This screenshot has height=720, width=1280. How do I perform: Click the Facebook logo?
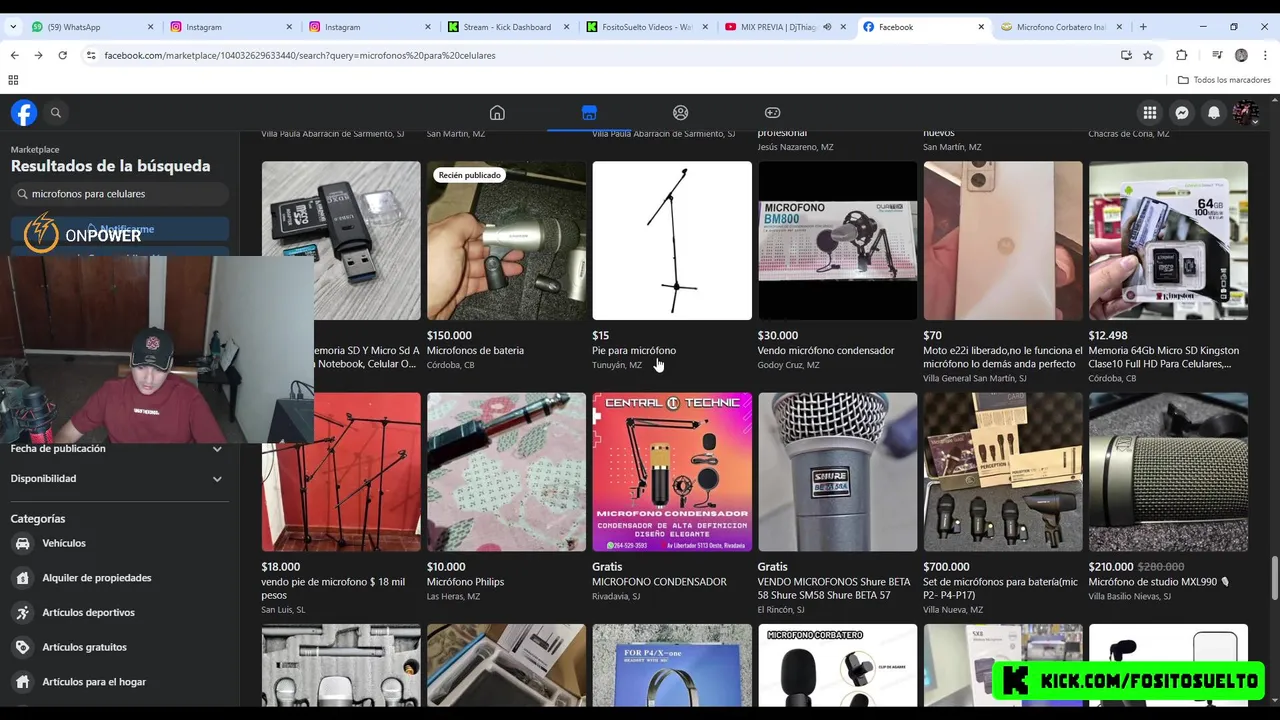tap(24, 113)
